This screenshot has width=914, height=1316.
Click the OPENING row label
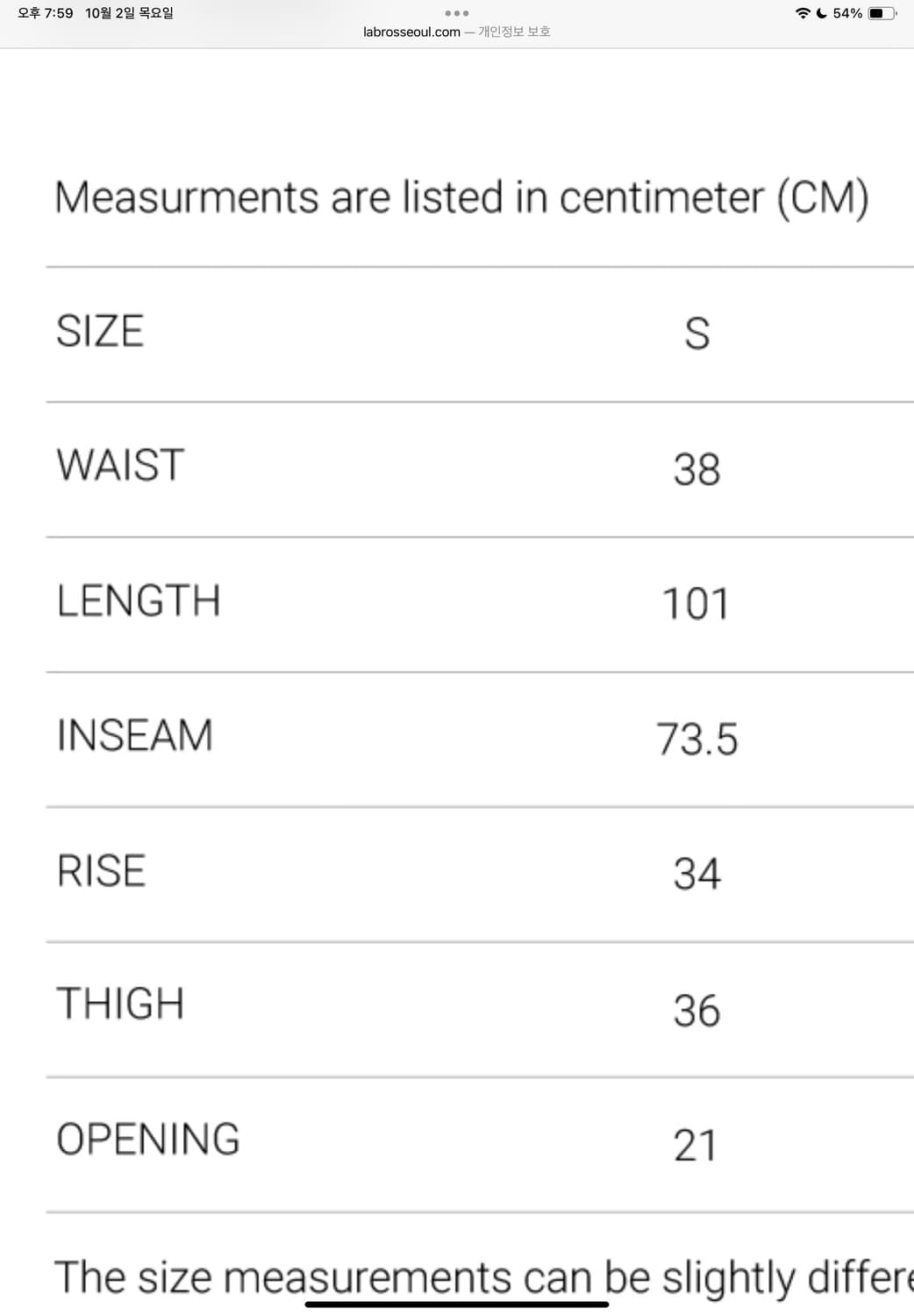[148, 1140]
